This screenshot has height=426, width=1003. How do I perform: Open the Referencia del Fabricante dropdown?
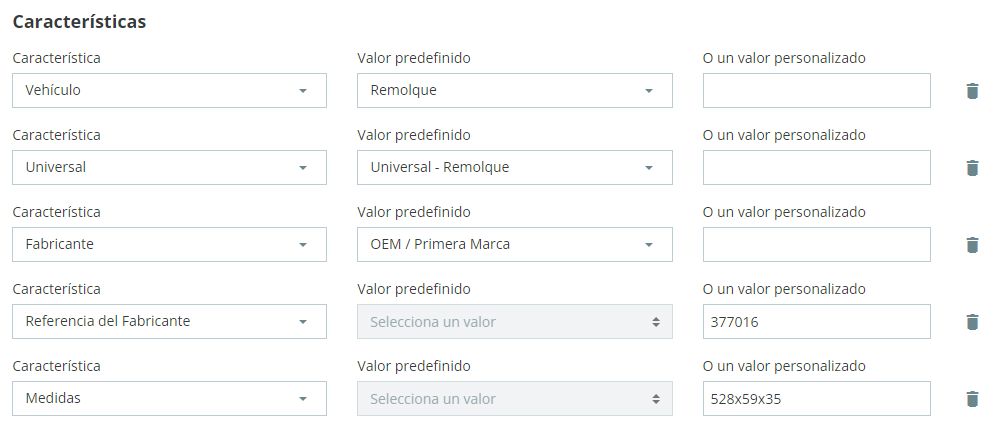[x=169, y=322]
